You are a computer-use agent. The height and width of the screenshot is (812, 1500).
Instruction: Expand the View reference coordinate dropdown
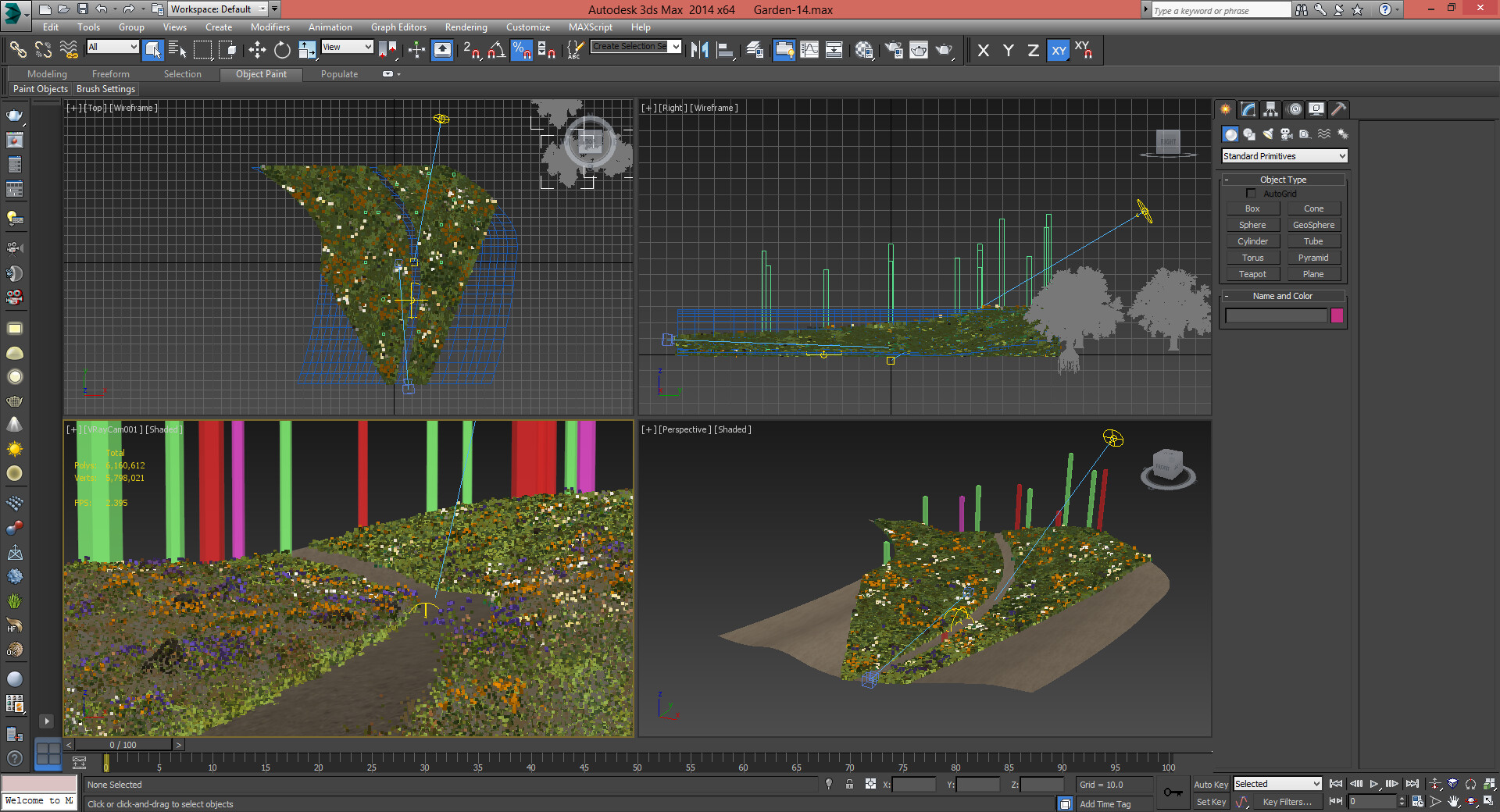[347, 47]
